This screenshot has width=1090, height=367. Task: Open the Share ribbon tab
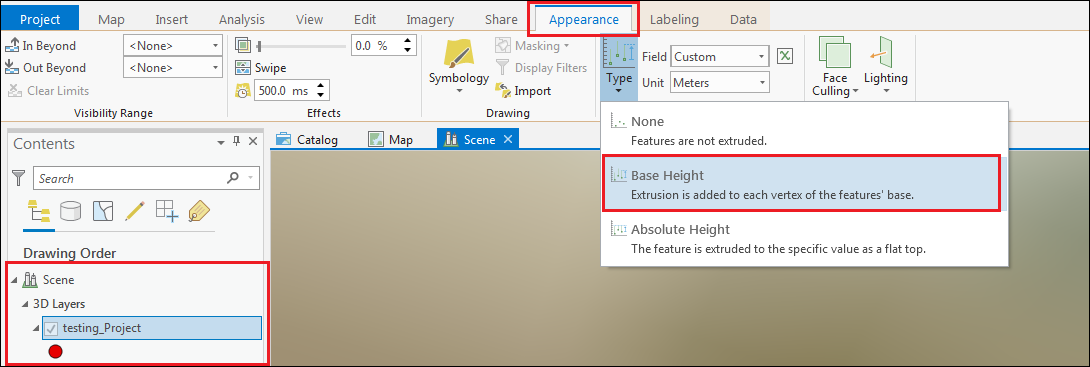(x=501, y=19)
